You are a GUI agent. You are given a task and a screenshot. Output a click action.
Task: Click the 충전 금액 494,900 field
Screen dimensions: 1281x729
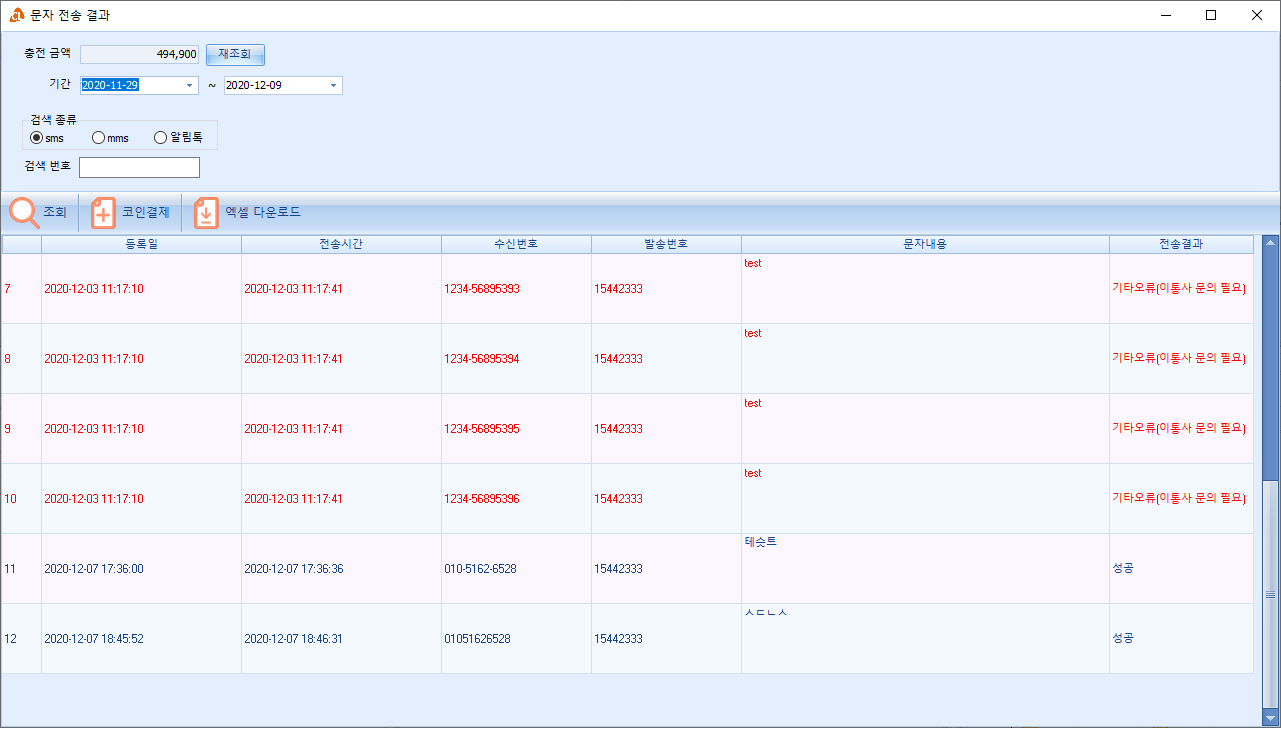coord(139,54)
